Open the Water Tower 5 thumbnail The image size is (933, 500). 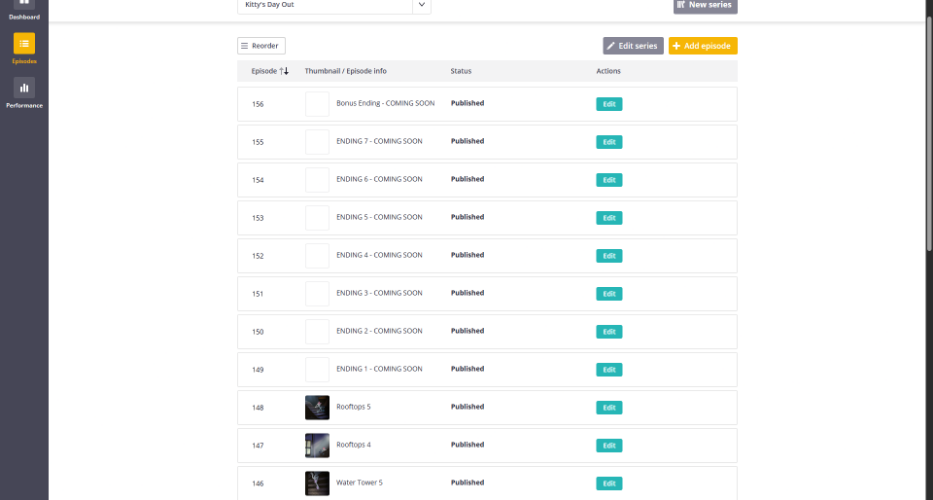pos(317,483)
